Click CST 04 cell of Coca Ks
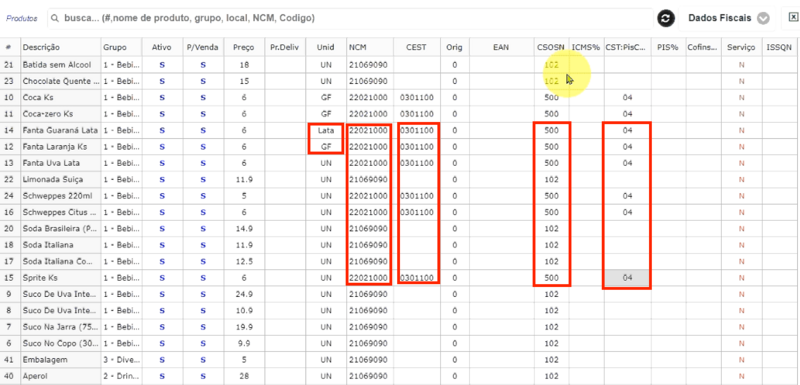Screen dimensions: 800x385 coord(627,97)
